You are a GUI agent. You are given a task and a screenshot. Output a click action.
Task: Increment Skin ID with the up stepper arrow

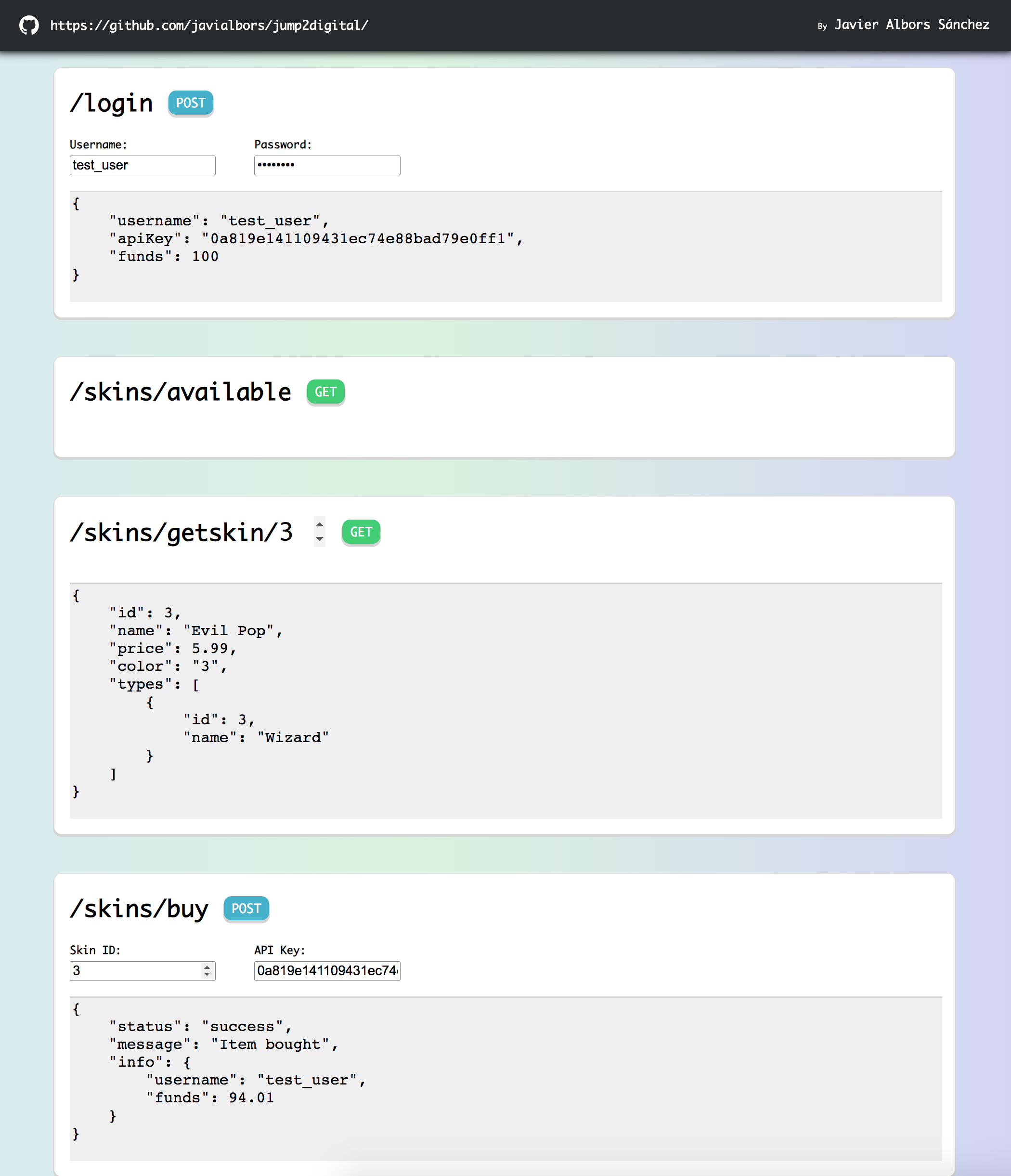point(207,967)
